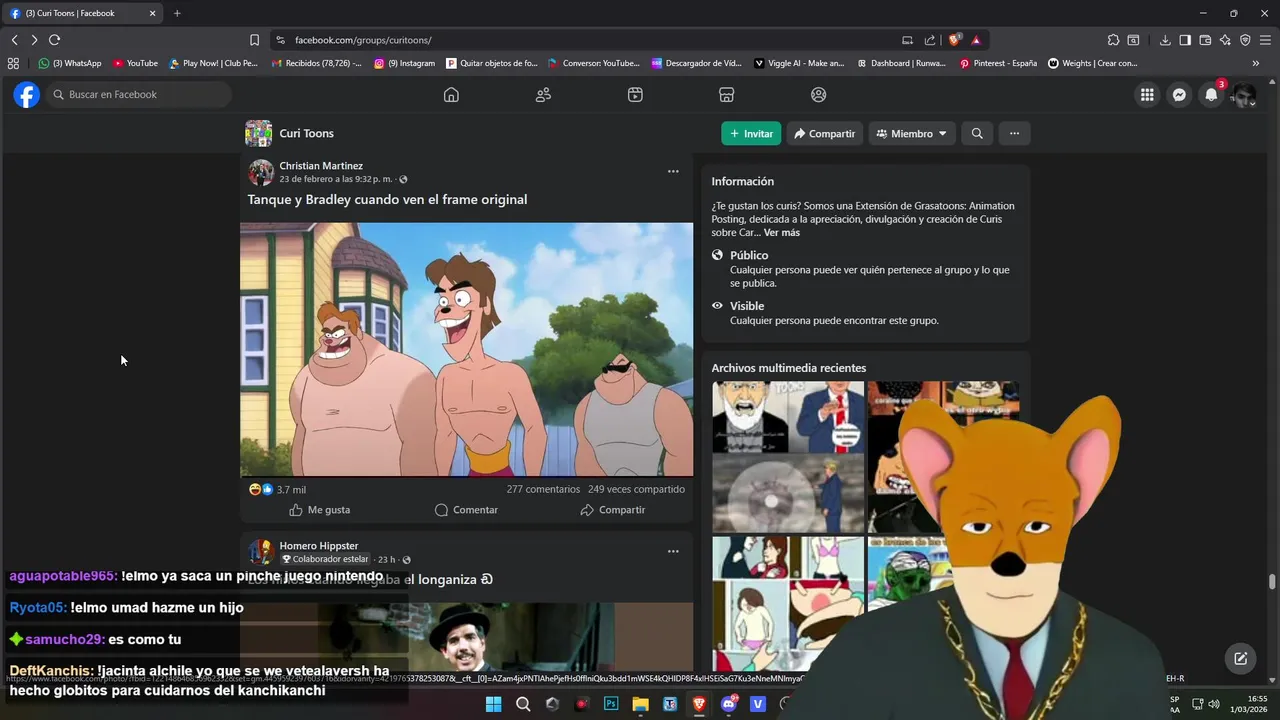This screenshot has height=720, width=1280.
Task: Click the Brave Shields lion icon
Action: point(955,40)
